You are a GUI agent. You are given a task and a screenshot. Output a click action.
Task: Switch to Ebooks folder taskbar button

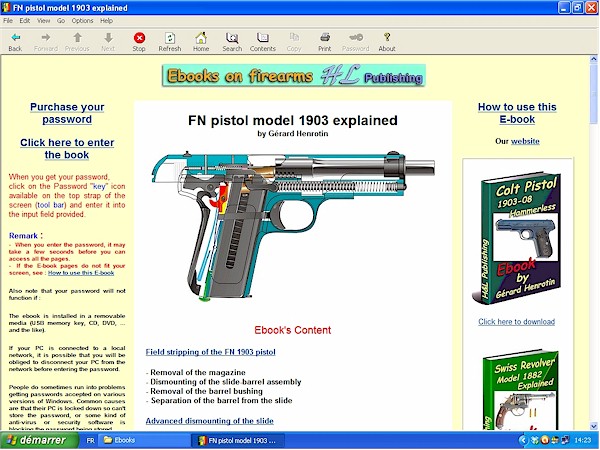pyautogui.click(x=144, y=440)
